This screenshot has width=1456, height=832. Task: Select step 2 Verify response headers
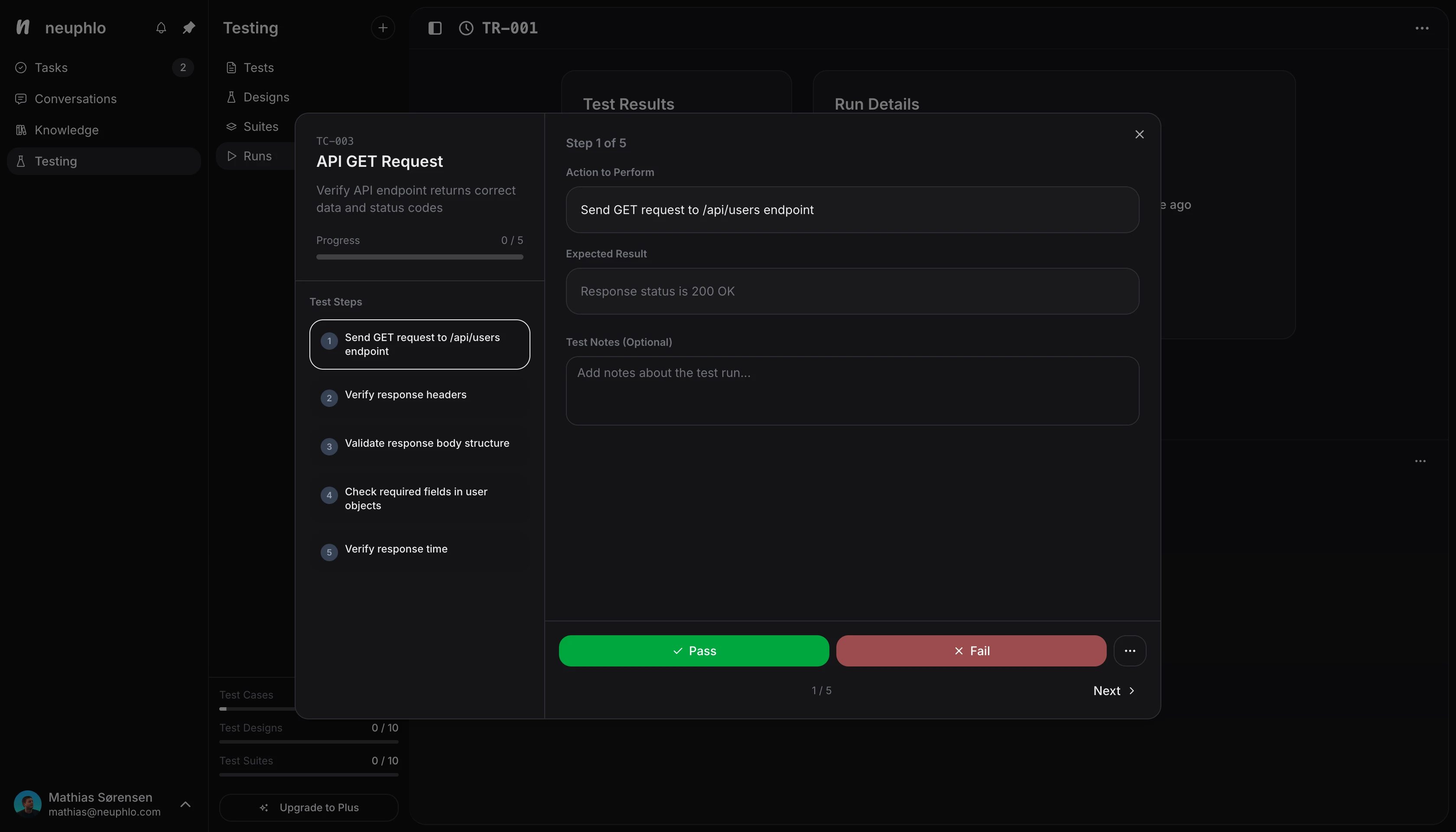[x=419, y=395]
